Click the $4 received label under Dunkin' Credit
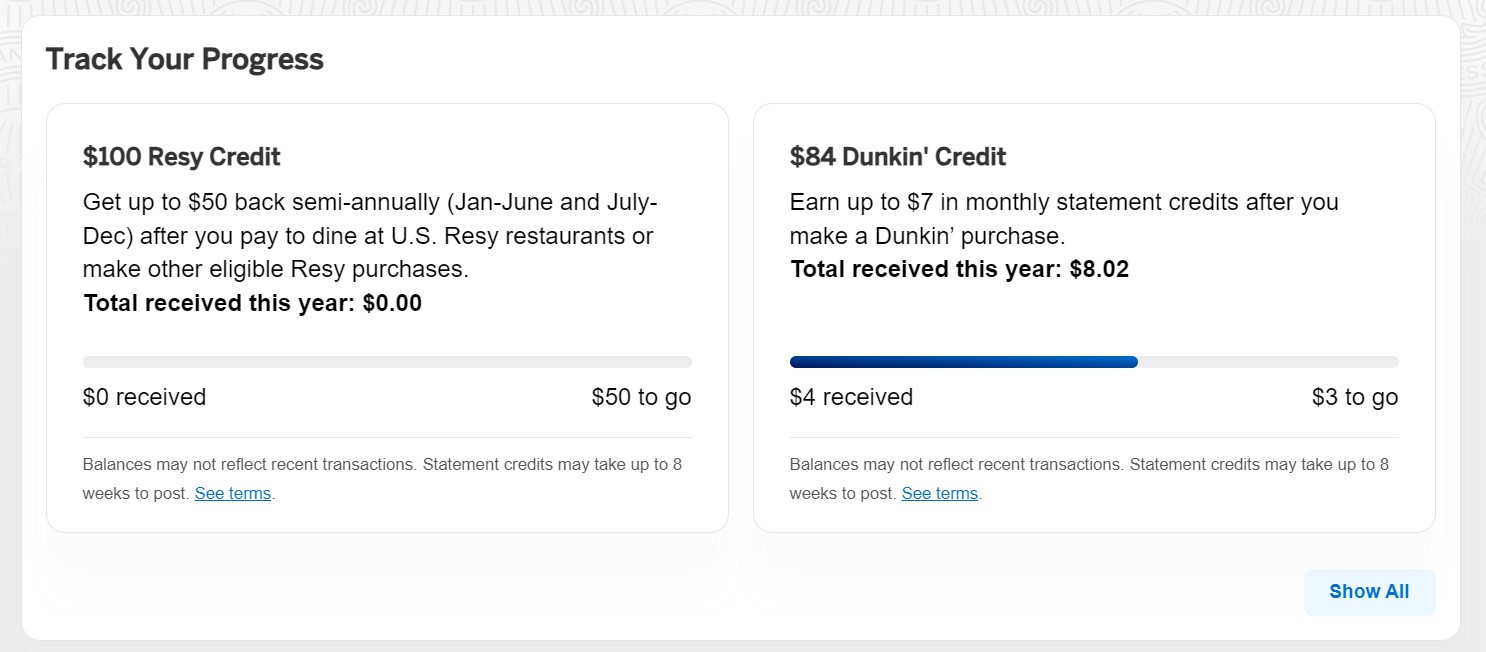This screenshot has width=1486, height=652. (851, 397)
